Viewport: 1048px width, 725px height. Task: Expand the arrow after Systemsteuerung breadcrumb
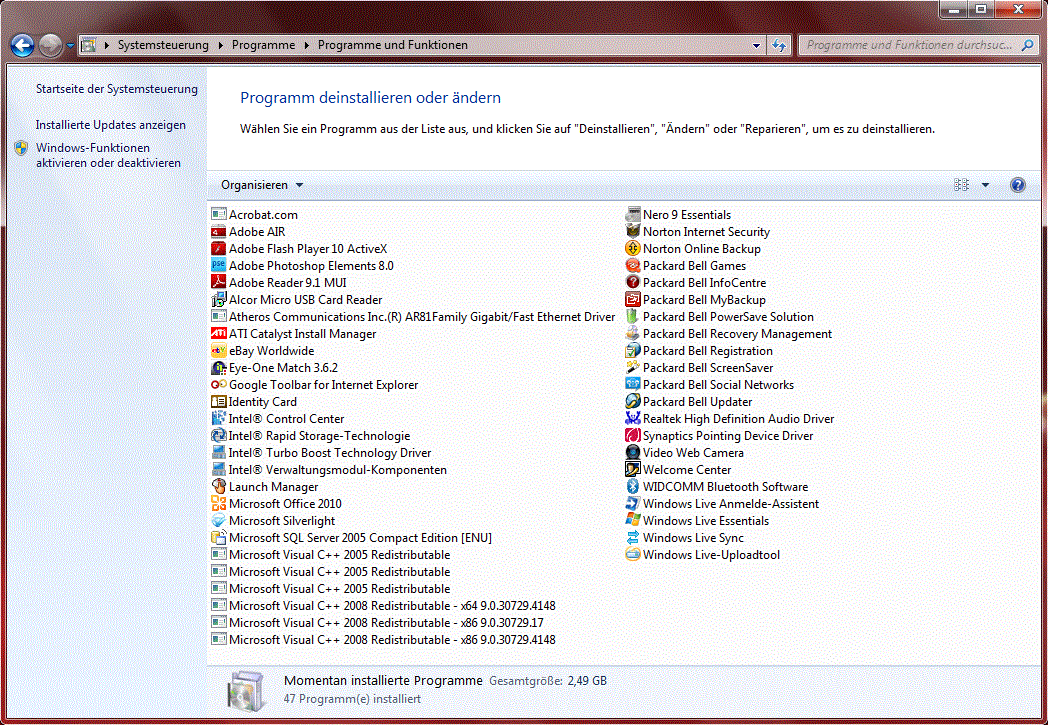pyautogui.click(x=221, y=45)
